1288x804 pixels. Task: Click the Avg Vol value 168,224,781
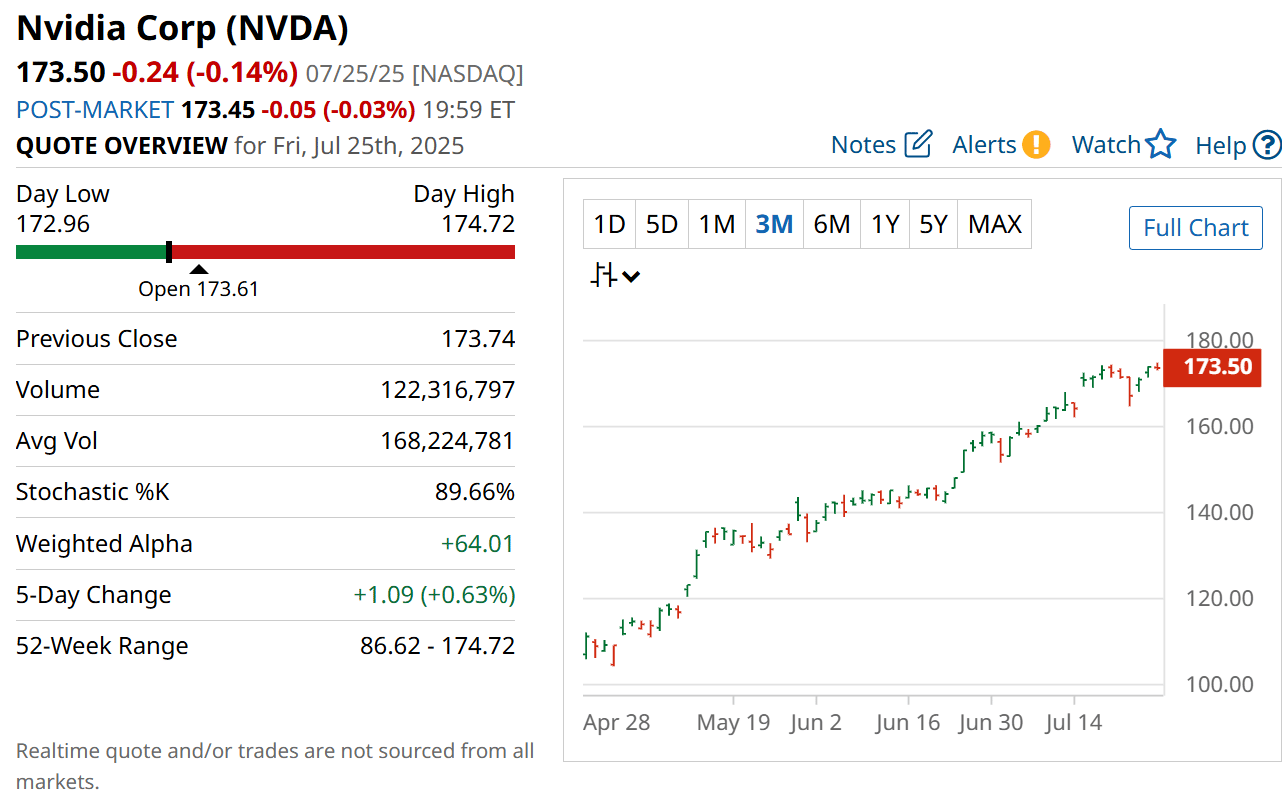point(448,441)
